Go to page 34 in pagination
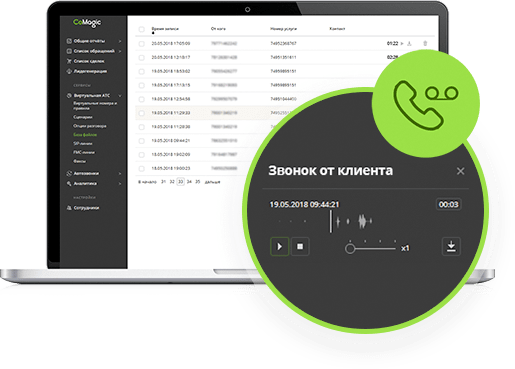 coord(189,182)
